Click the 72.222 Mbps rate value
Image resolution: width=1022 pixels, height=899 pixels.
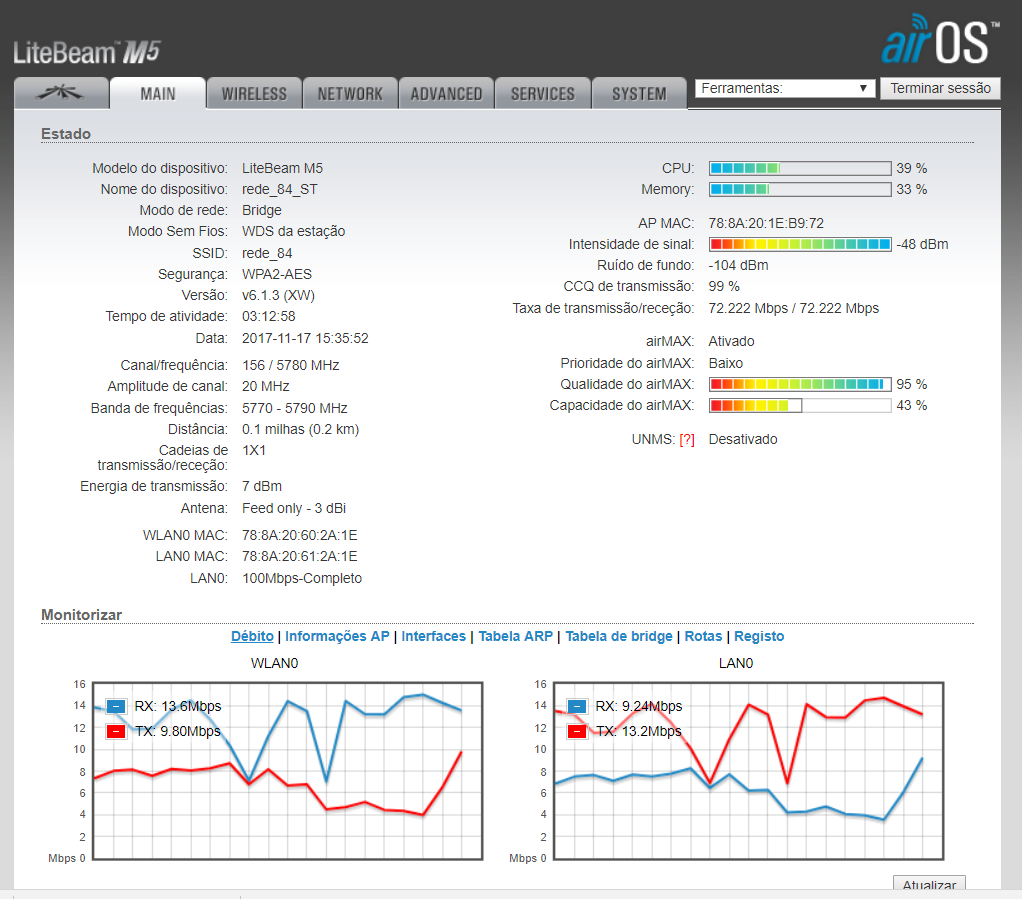point(794,308)
